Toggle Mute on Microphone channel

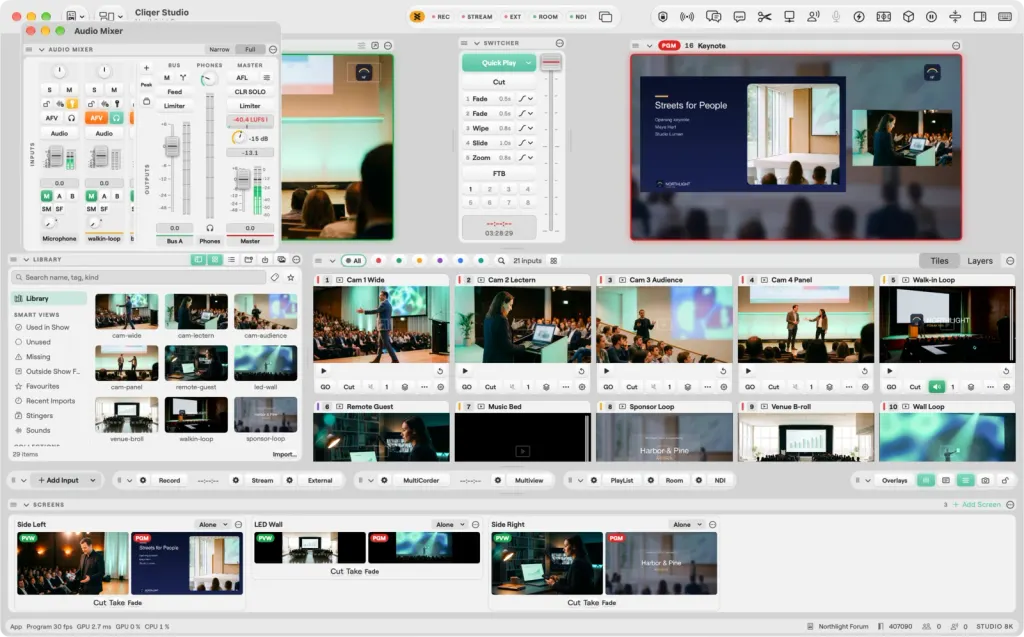click(69, 90)
